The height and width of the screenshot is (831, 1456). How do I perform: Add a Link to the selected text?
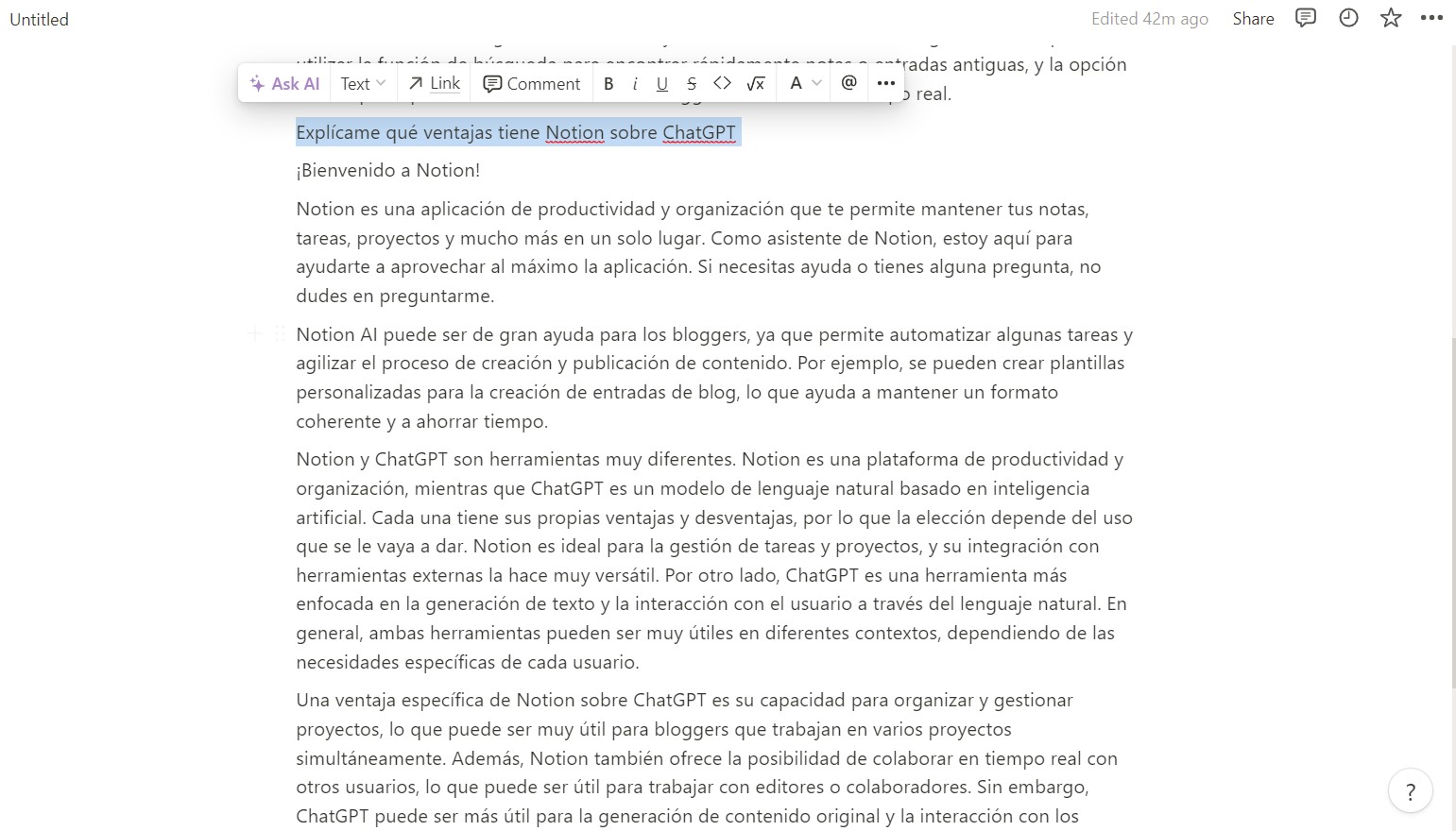435,83
